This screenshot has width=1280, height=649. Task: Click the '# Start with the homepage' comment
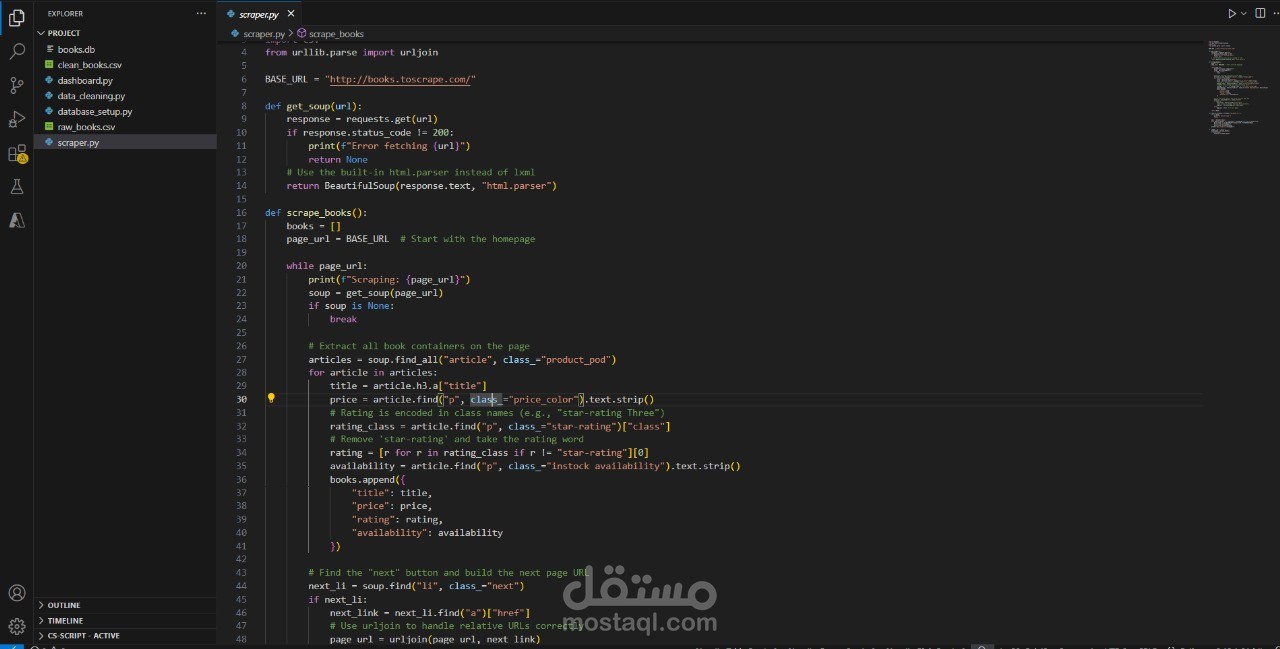[x=467, y=239]
